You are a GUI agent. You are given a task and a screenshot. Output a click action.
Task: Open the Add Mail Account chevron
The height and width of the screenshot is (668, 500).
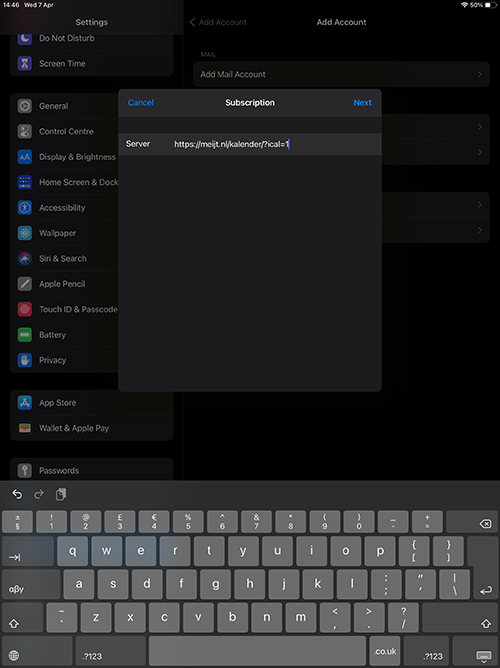tap(480, 74)
